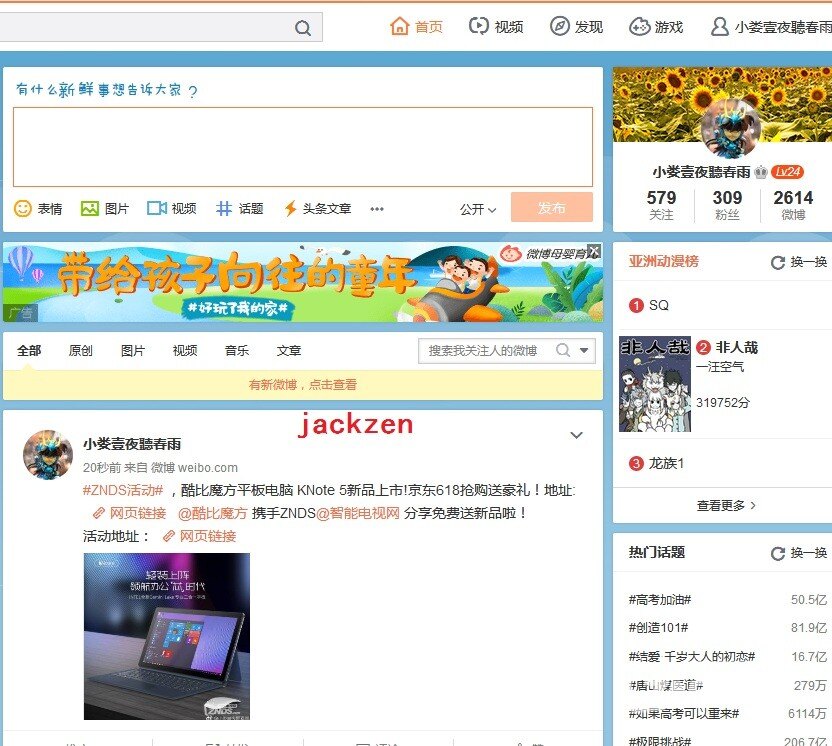
Task: Open the 游戏 games section
Action: [656, 27]
